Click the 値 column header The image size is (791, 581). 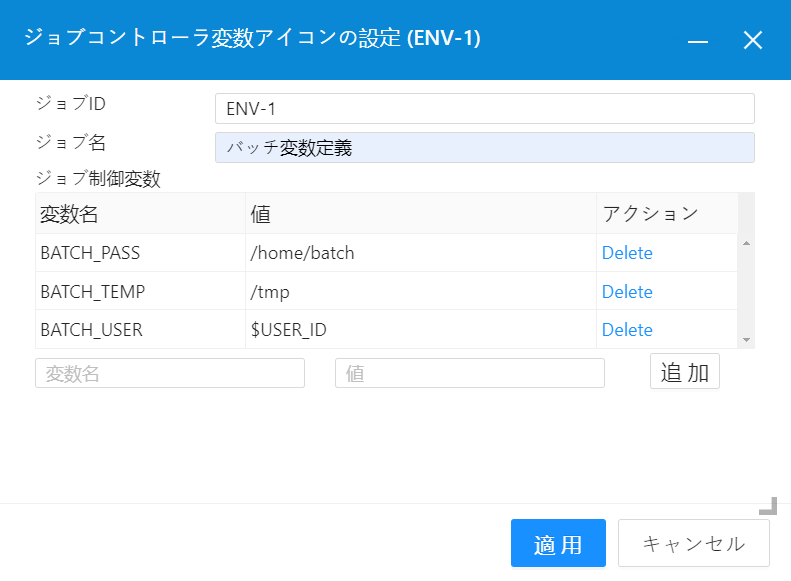(x=420, y=214)
